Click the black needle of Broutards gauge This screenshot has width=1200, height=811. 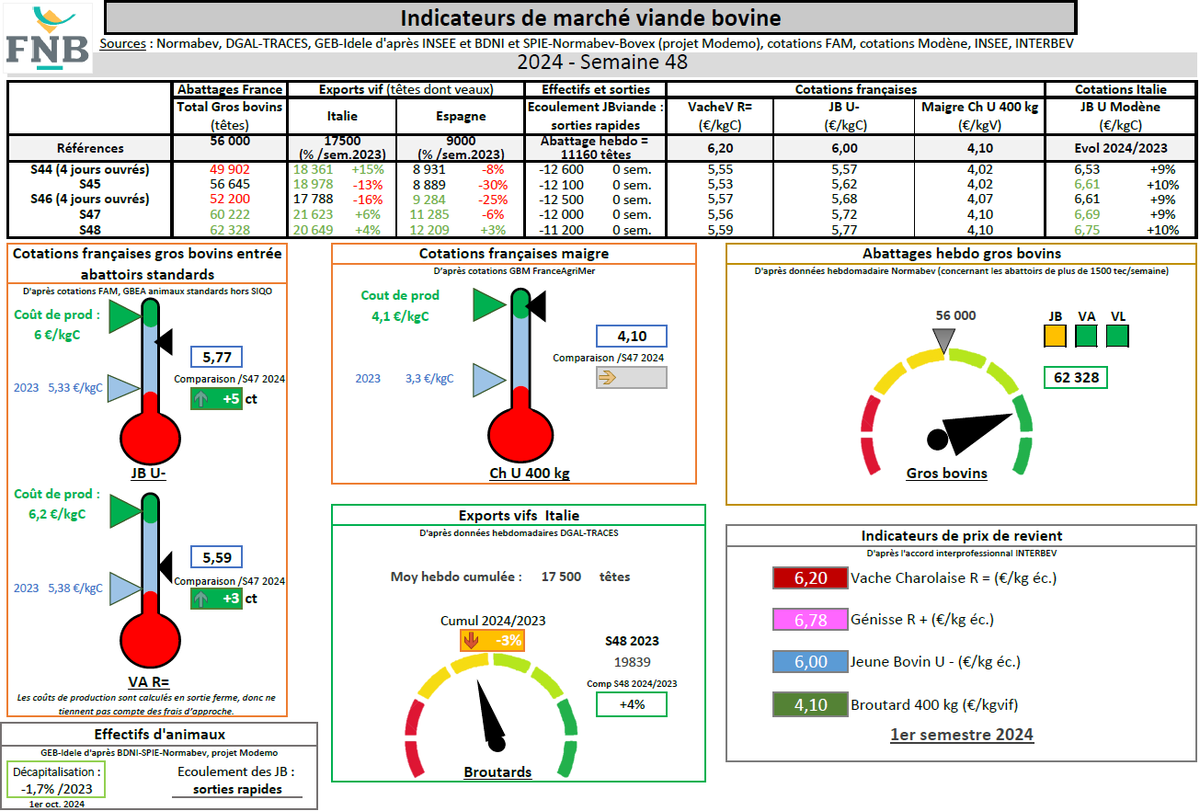(493, 715)
